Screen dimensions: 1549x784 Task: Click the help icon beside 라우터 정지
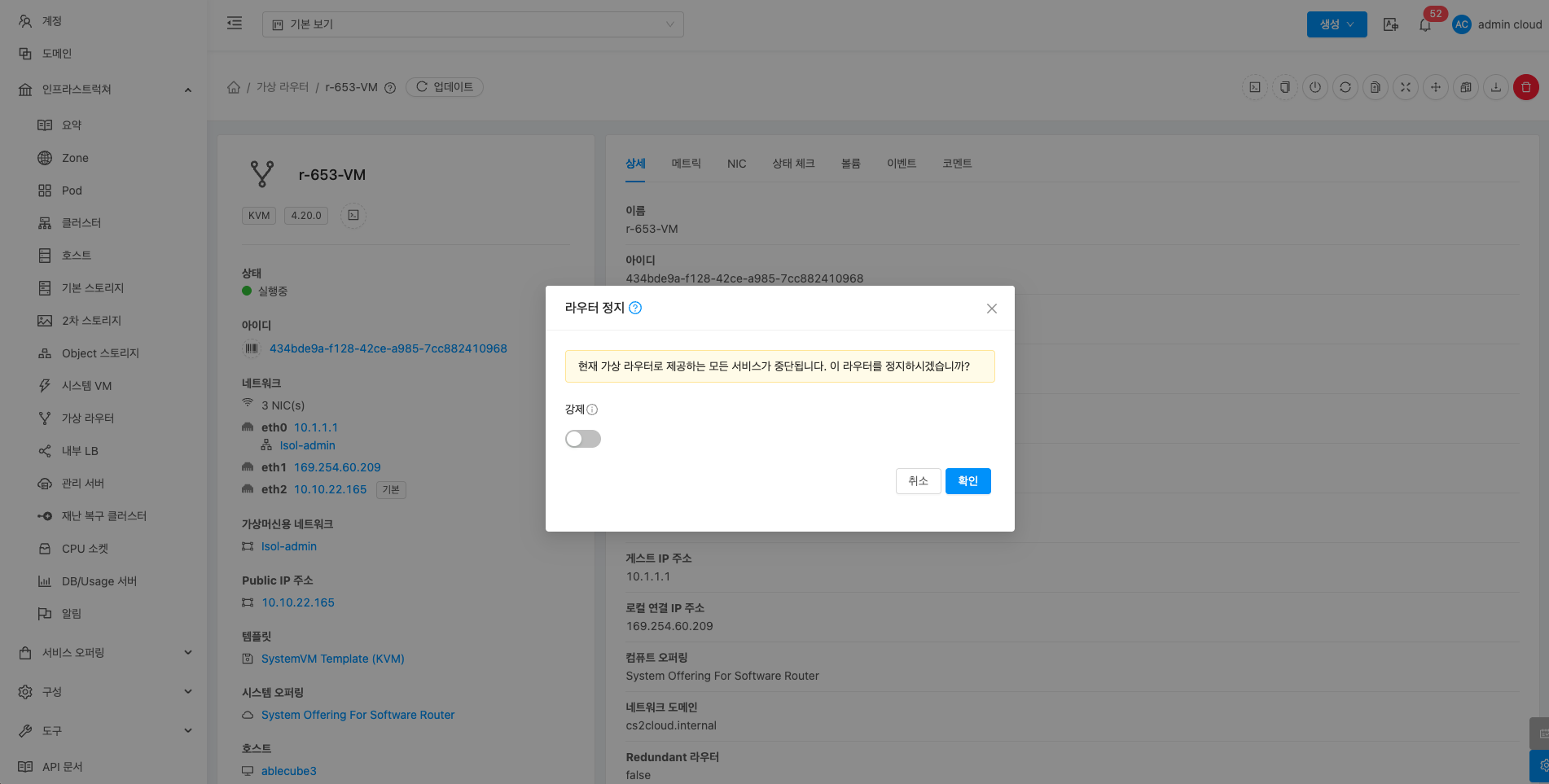coord(635,308)
